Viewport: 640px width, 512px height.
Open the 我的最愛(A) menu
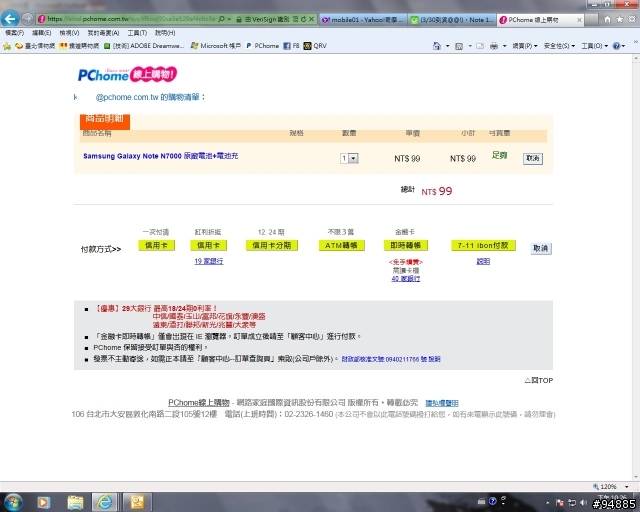coord(103,33)
